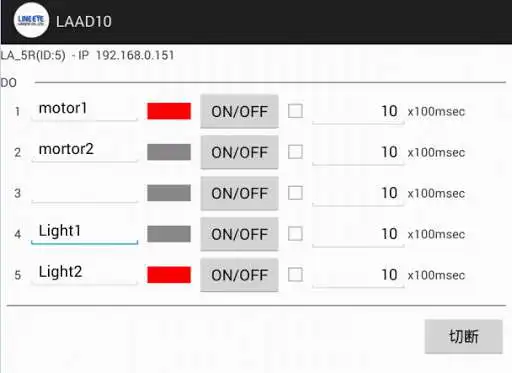Screen dimensions: 512x373
Task: Click the x100msec duration field for mortor2
Action: click(x=358, y=153)
